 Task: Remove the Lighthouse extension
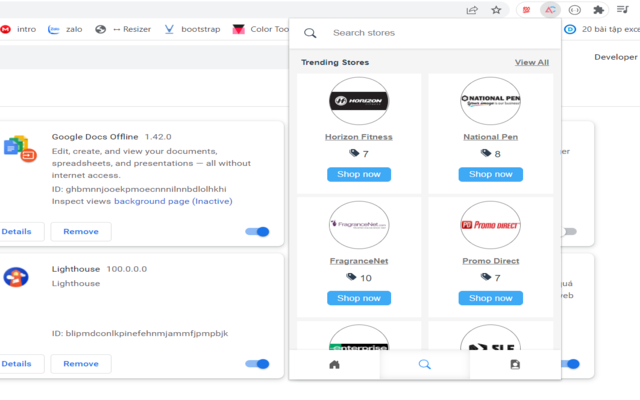(x=81, y=364)
